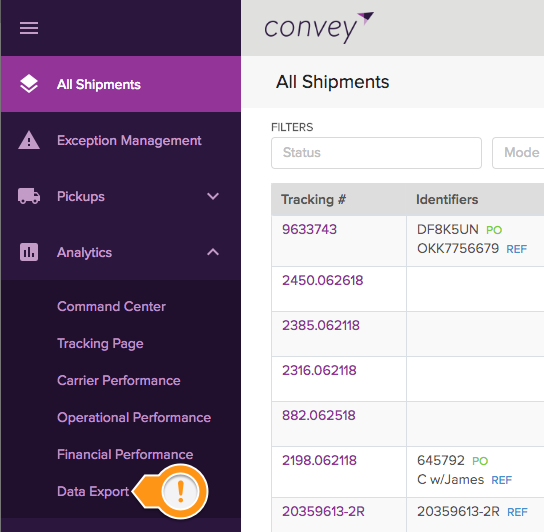
Task: Click the Analytics bar chart icon
Action: (29, 252)
